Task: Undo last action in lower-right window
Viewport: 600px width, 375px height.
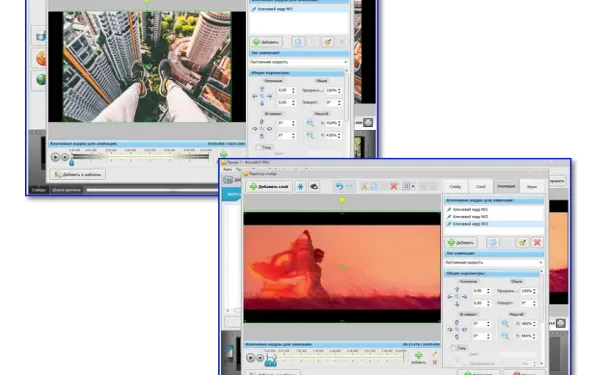Action: coord(339,187)
